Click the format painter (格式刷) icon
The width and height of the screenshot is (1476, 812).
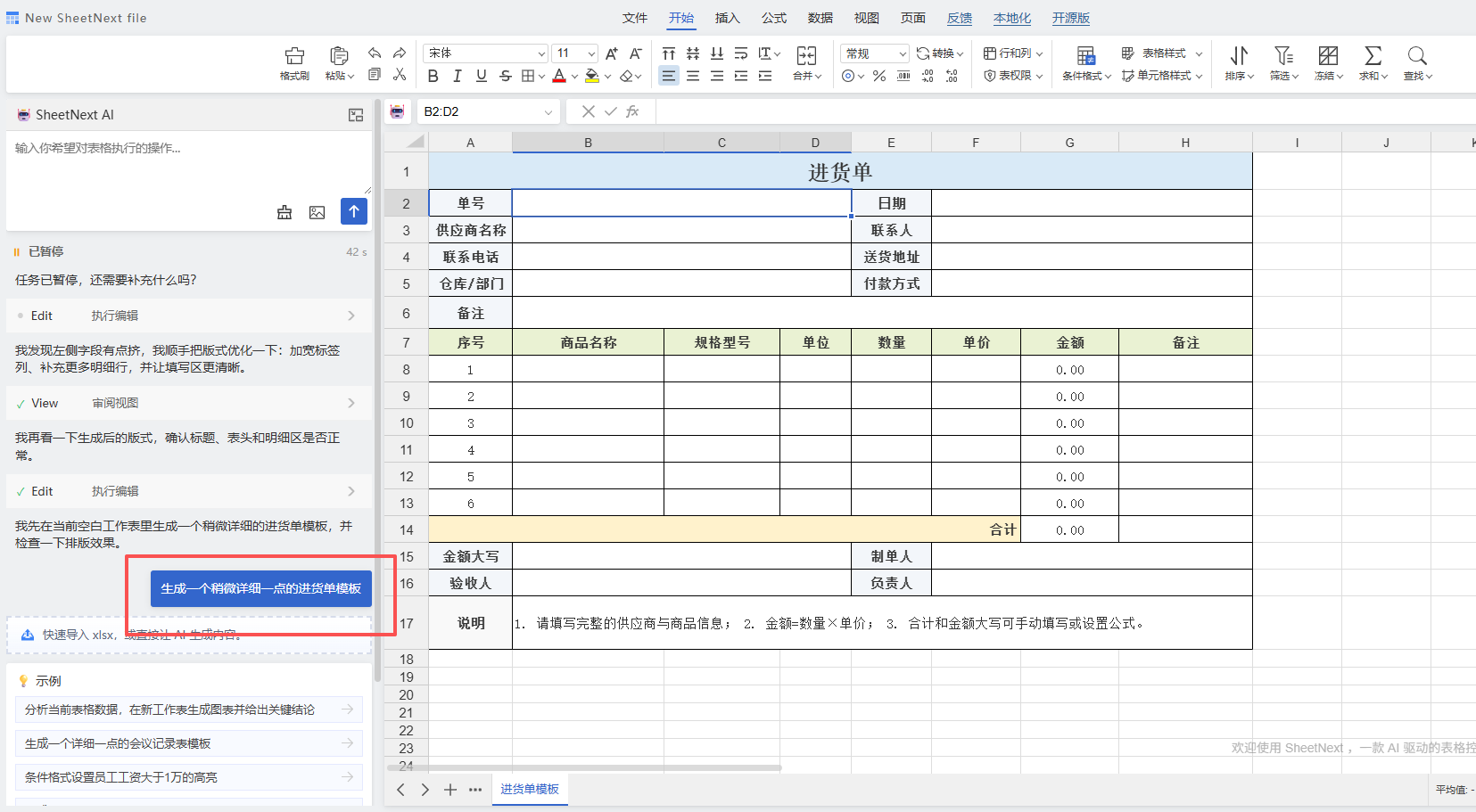pos(294,56)
